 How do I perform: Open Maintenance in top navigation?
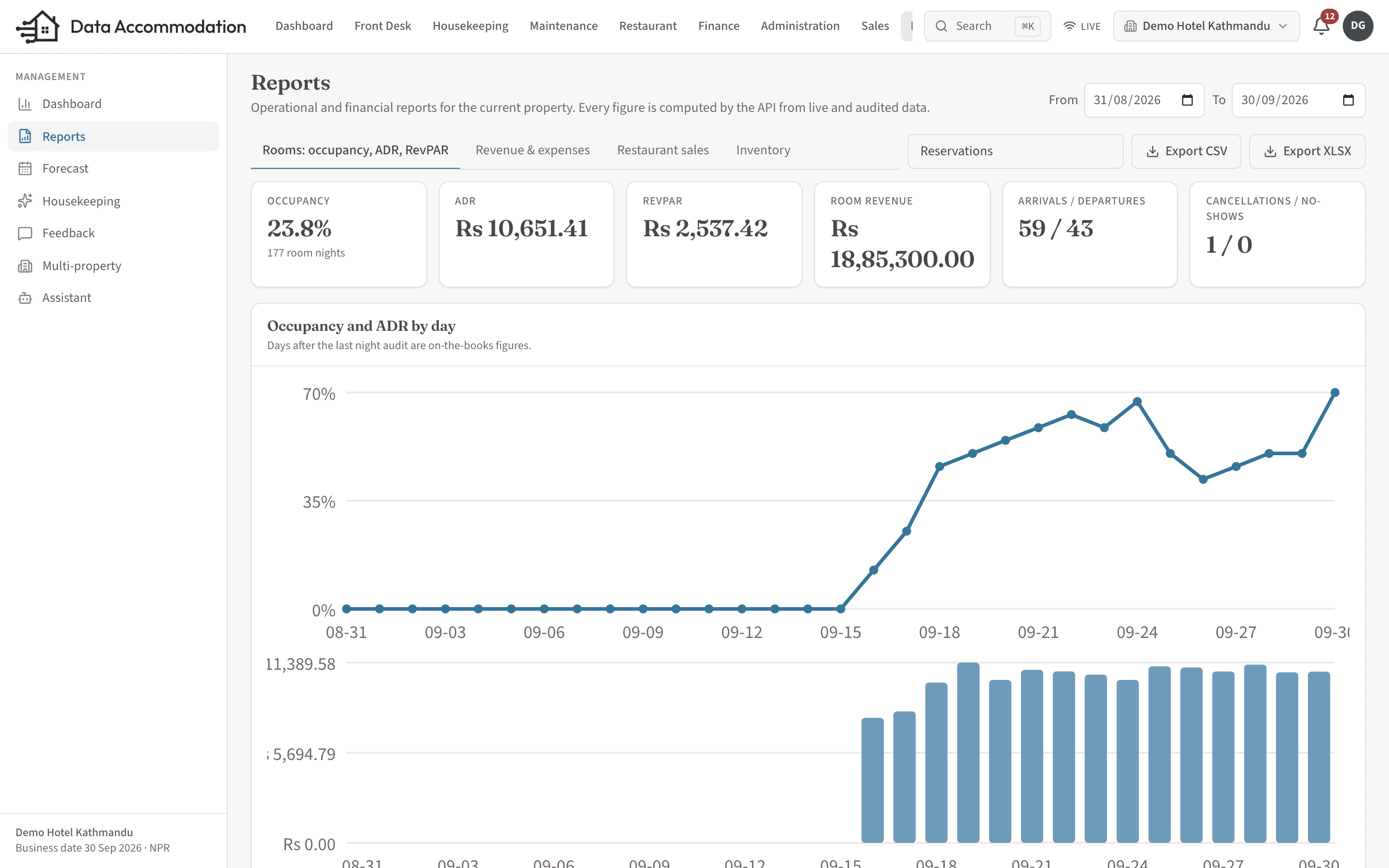563,26
